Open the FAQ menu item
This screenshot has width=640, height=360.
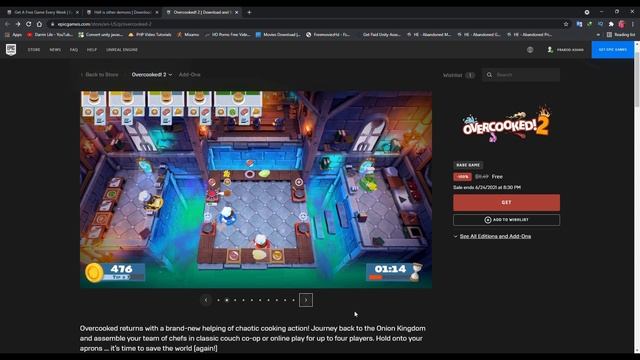coord(73,50)
